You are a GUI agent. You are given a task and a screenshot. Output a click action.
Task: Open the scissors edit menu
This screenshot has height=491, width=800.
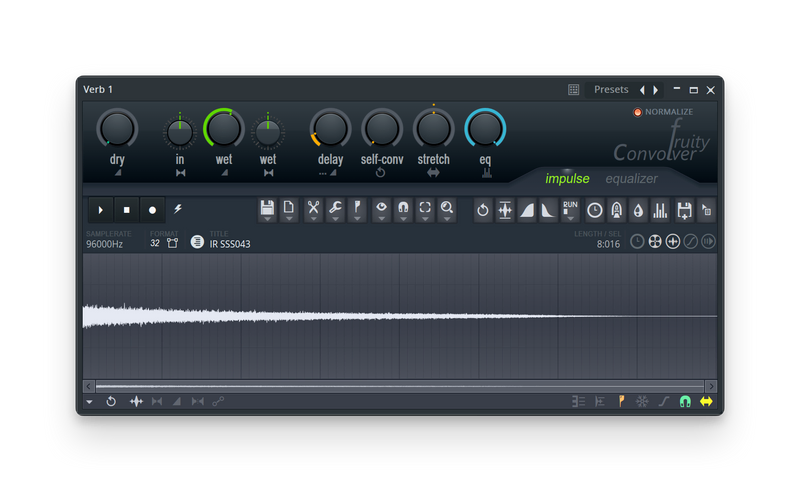click(x=313, y=210)
